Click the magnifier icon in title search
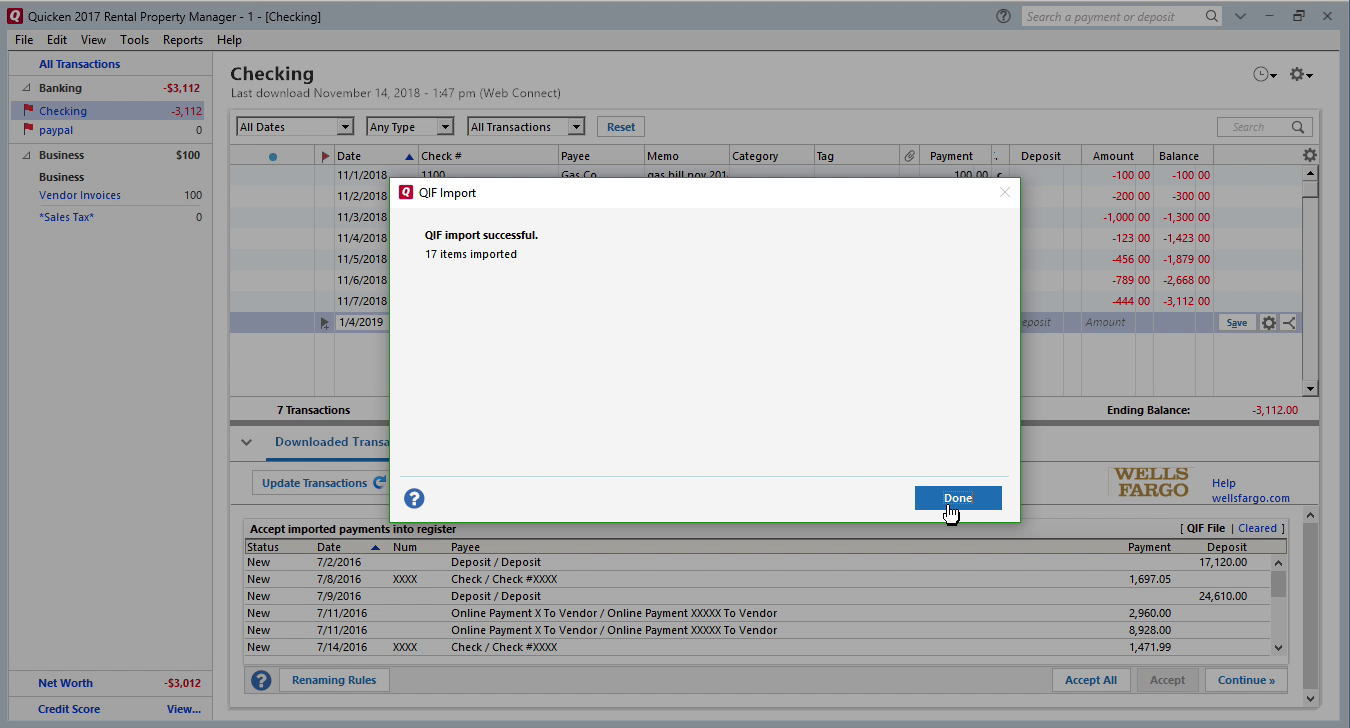 1211,16
